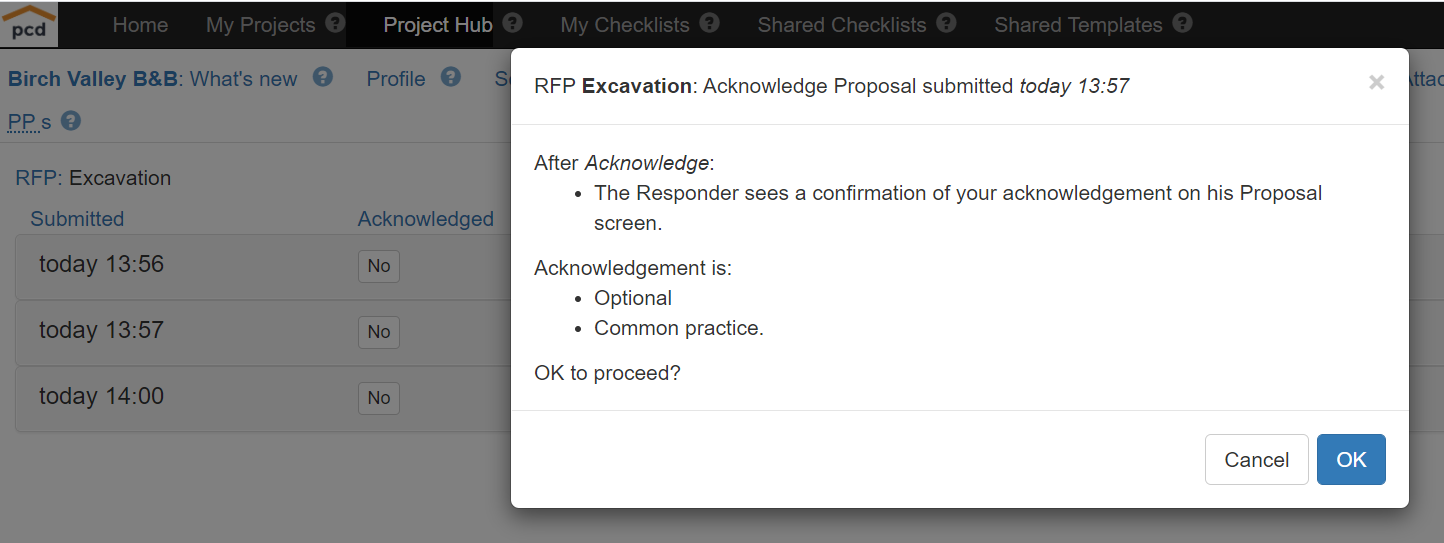Image resolution: width=1444 pixels, height=543 pixels.
Task: Cancel the Acknowledge Proposal dialog
Action: 1257,459
